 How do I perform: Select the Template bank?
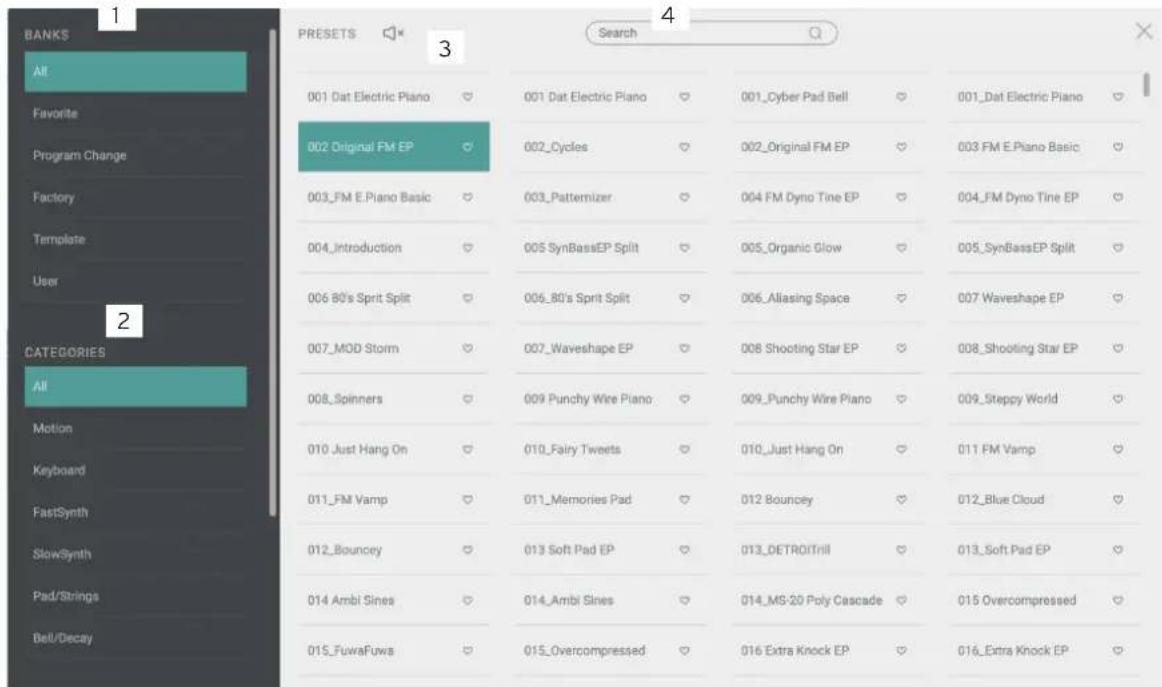[x=136, y=239]
